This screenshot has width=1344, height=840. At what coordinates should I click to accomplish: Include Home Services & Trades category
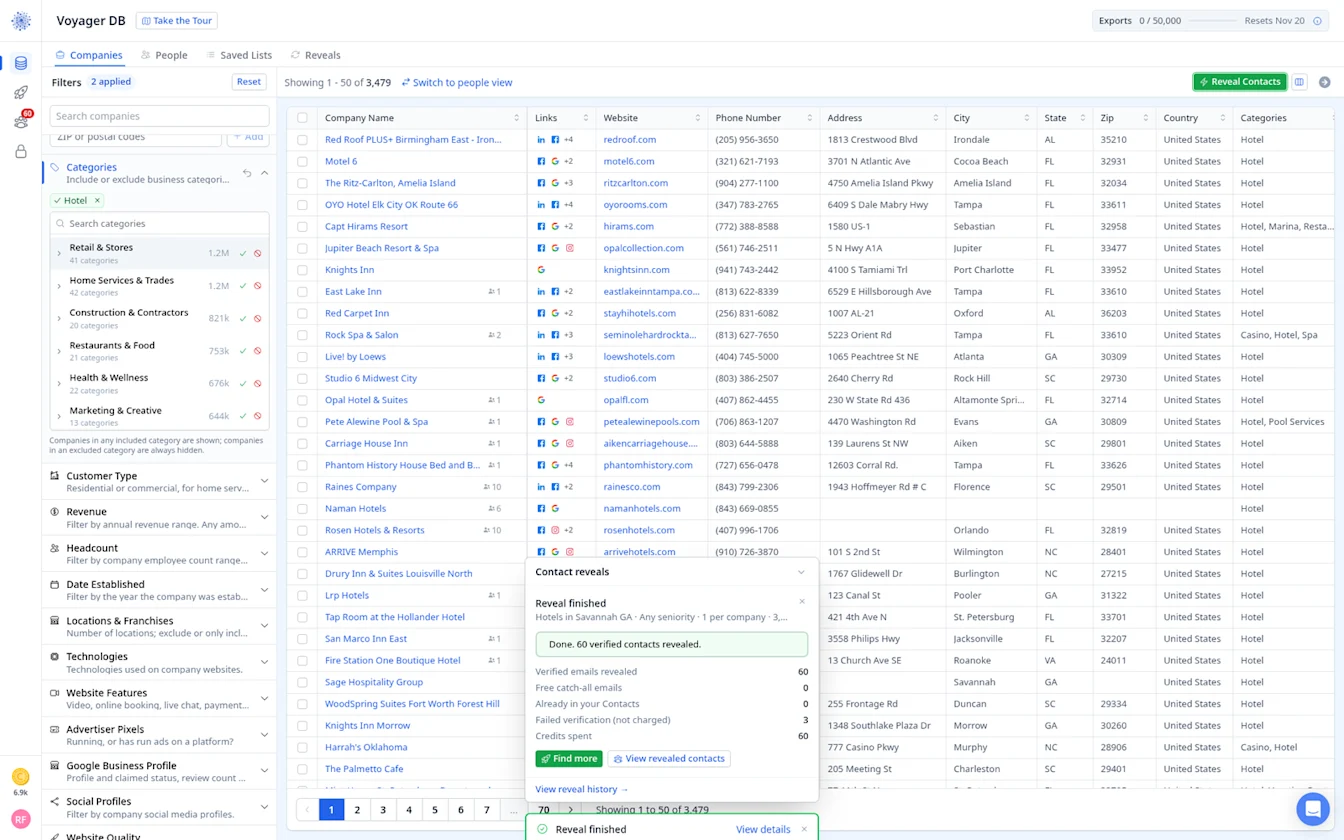(243, 286)
